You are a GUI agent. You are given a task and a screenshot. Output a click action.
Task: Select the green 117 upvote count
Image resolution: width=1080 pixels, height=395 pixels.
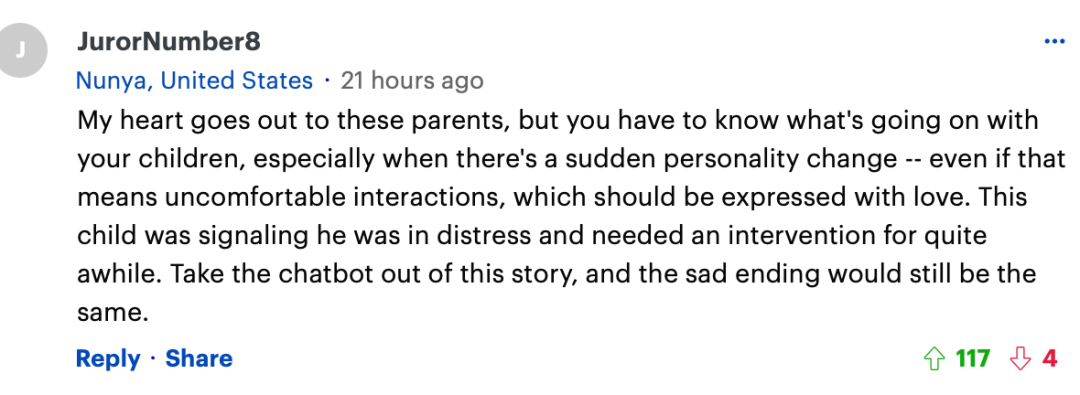[x=973, y=358]
